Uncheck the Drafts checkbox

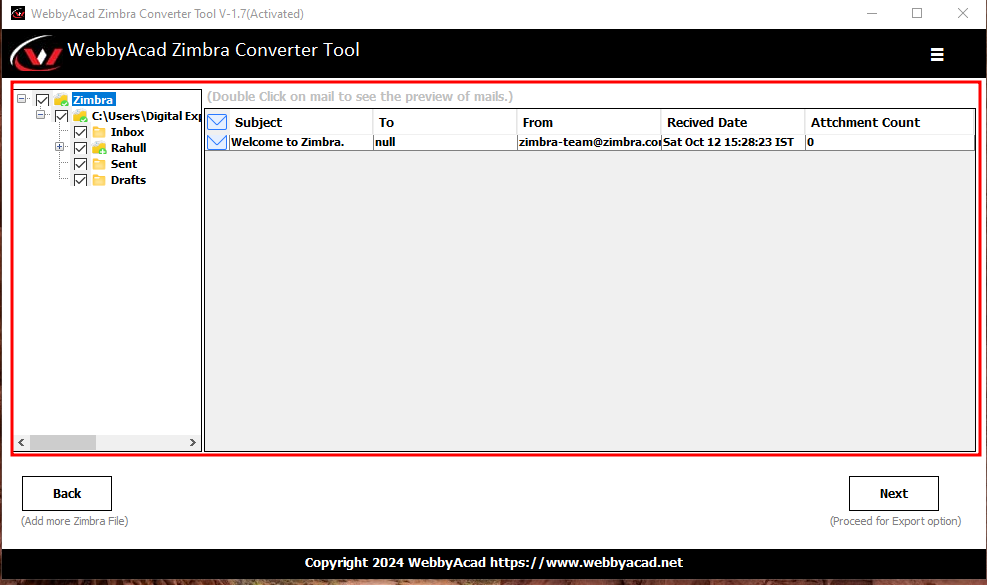point(81,180)
